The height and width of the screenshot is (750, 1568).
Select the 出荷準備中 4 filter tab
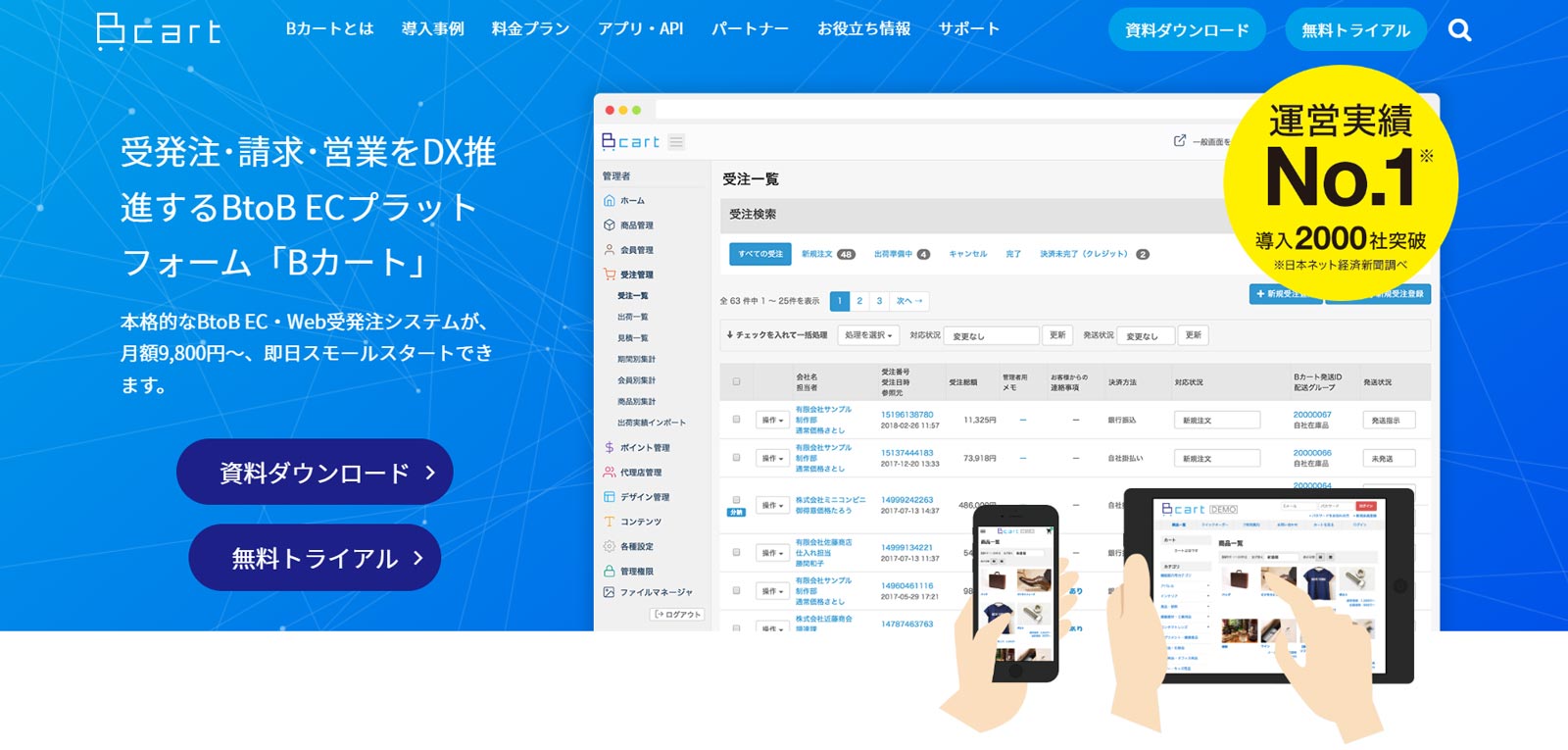902,254
